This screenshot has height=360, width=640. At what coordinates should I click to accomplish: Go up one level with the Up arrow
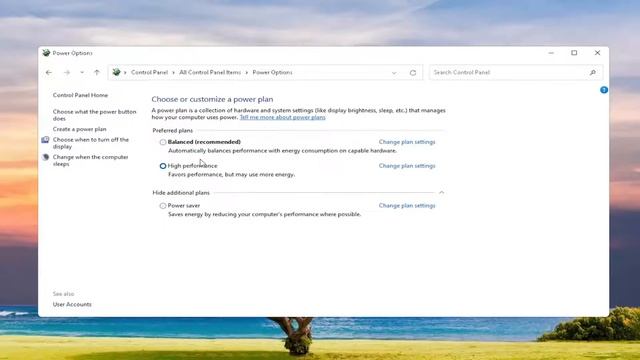coord(97,73)
